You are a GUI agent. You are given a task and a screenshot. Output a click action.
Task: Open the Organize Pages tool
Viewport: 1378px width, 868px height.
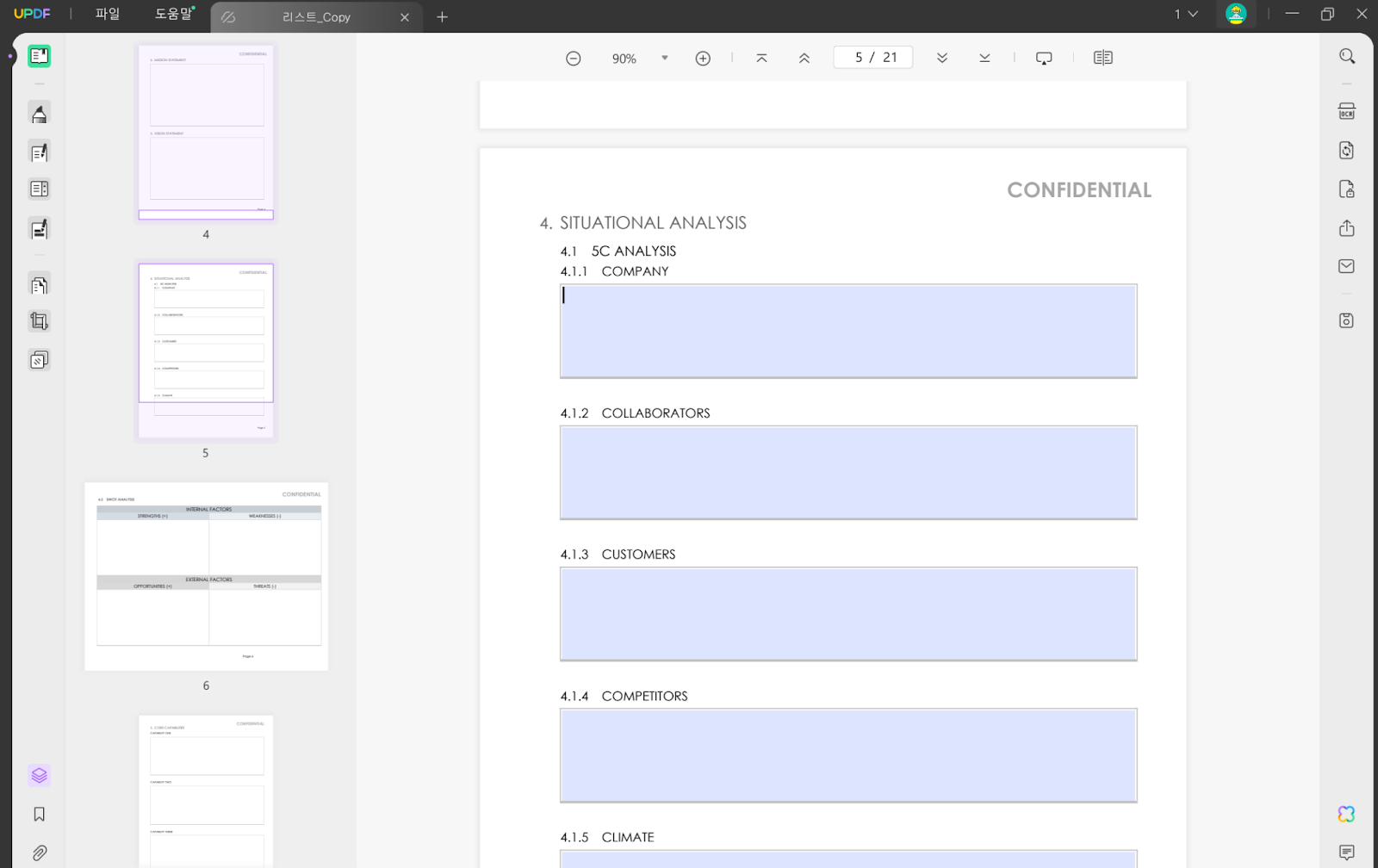[x=39, y=284]
